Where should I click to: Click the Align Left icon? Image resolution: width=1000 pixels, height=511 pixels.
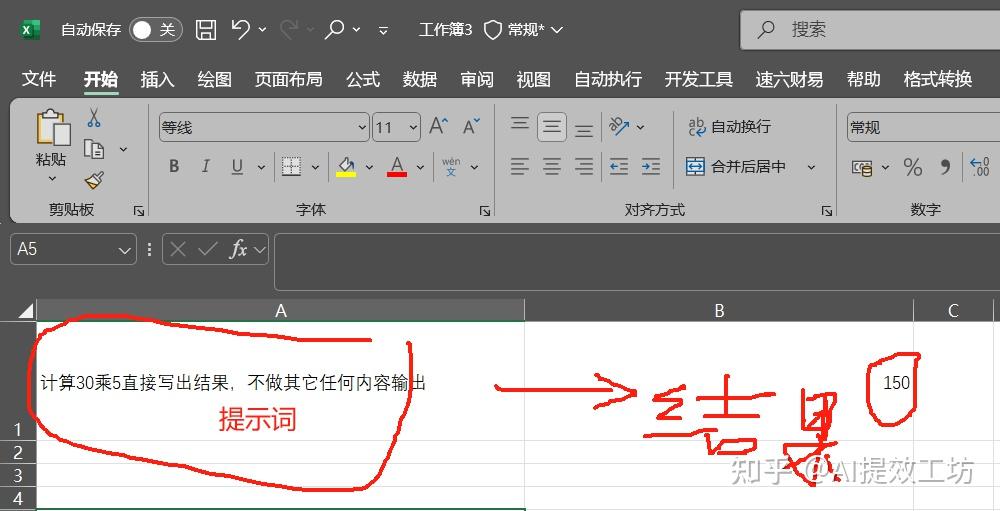pyautogui.click(x=520, y=167)
